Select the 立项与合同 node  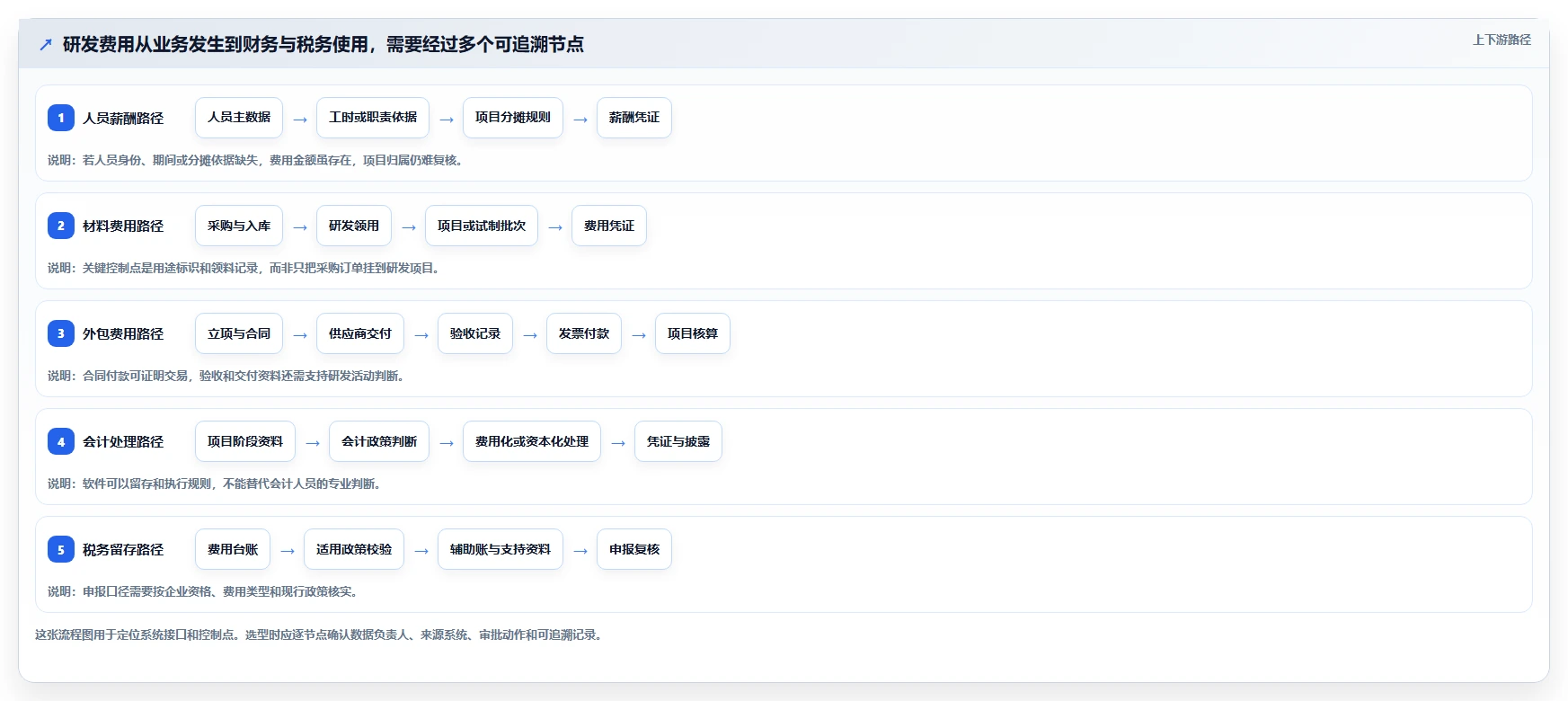tap(239, 333)
